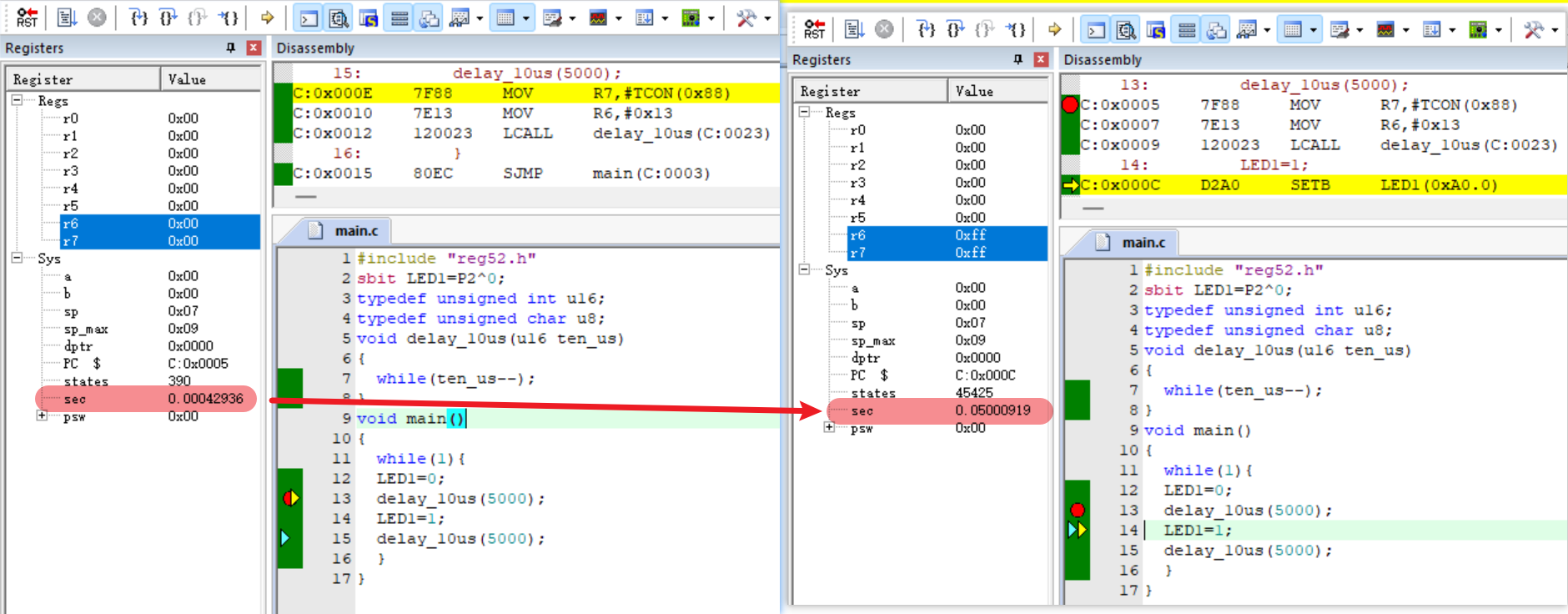Click Register column header in right panel
The image size is (1568, 614).
872,91
